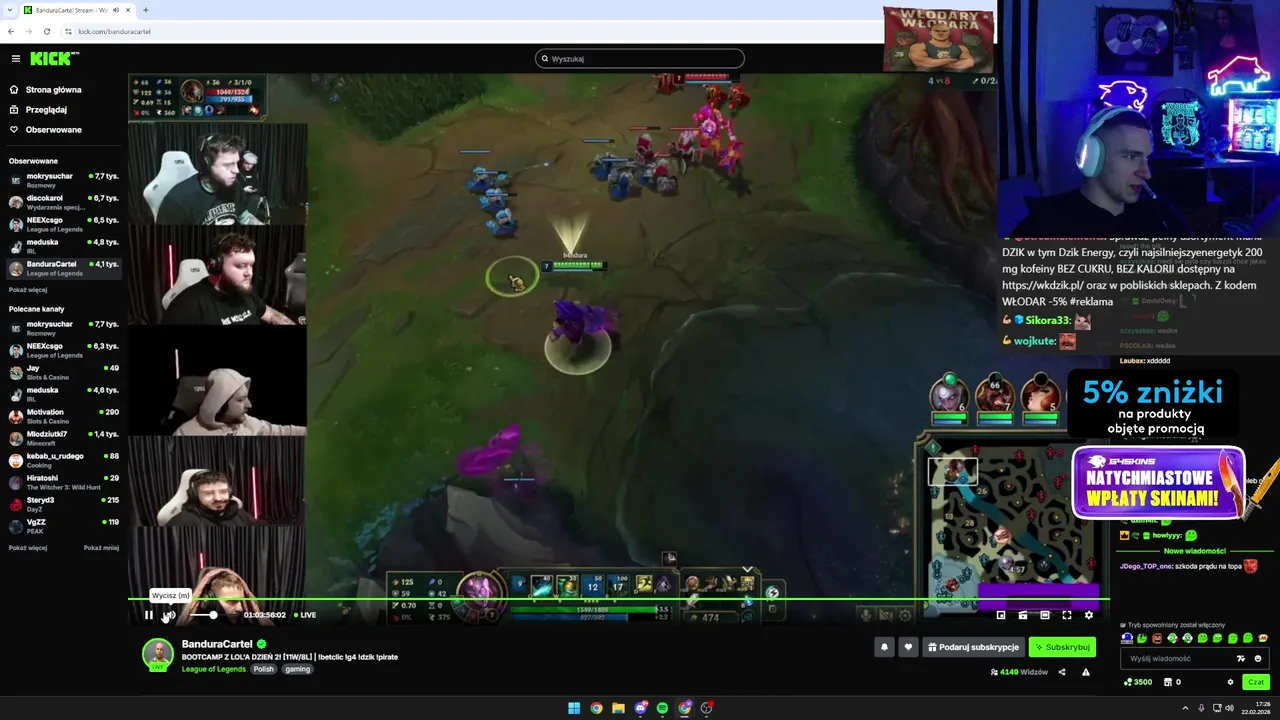Expand recommended list with Pokaż więcej

tap(28, 548)
